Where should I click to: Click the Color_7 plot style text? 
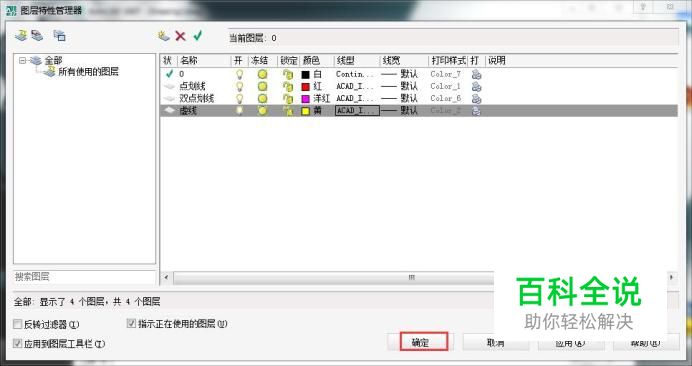click(445, 74)
